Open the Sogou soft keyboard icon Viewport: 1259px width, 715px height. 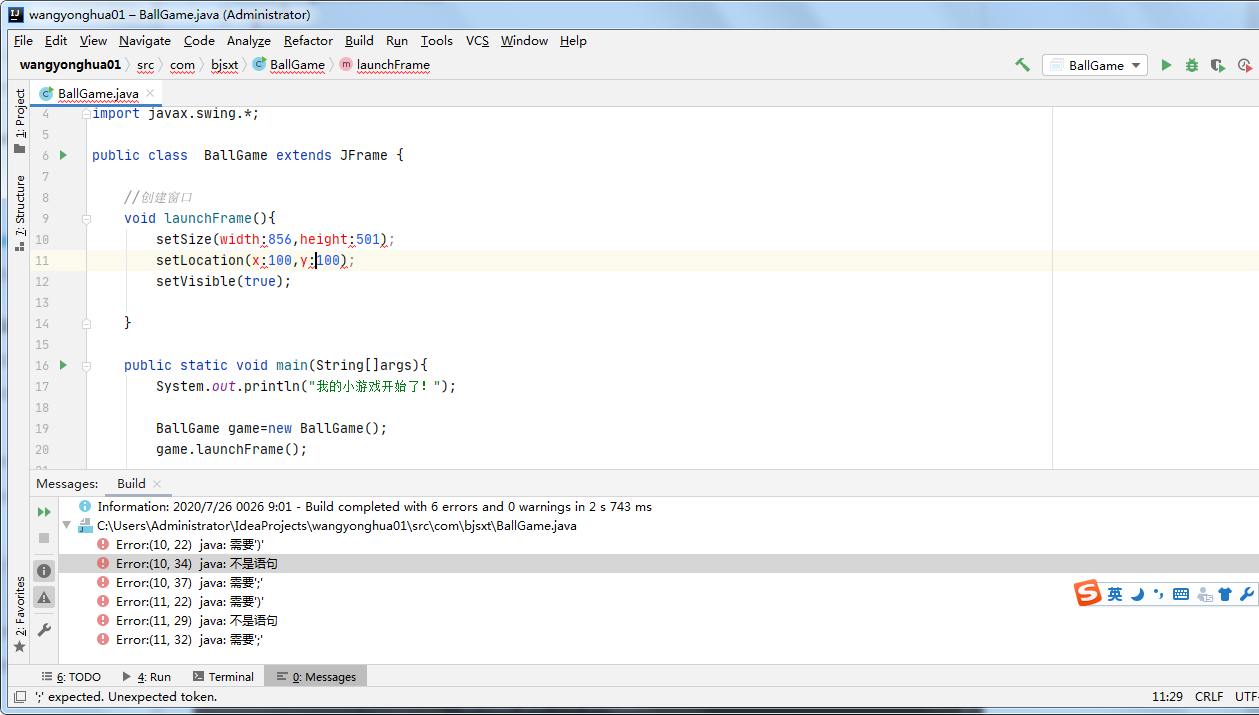pyautogui.click(x=1181, y=594)
